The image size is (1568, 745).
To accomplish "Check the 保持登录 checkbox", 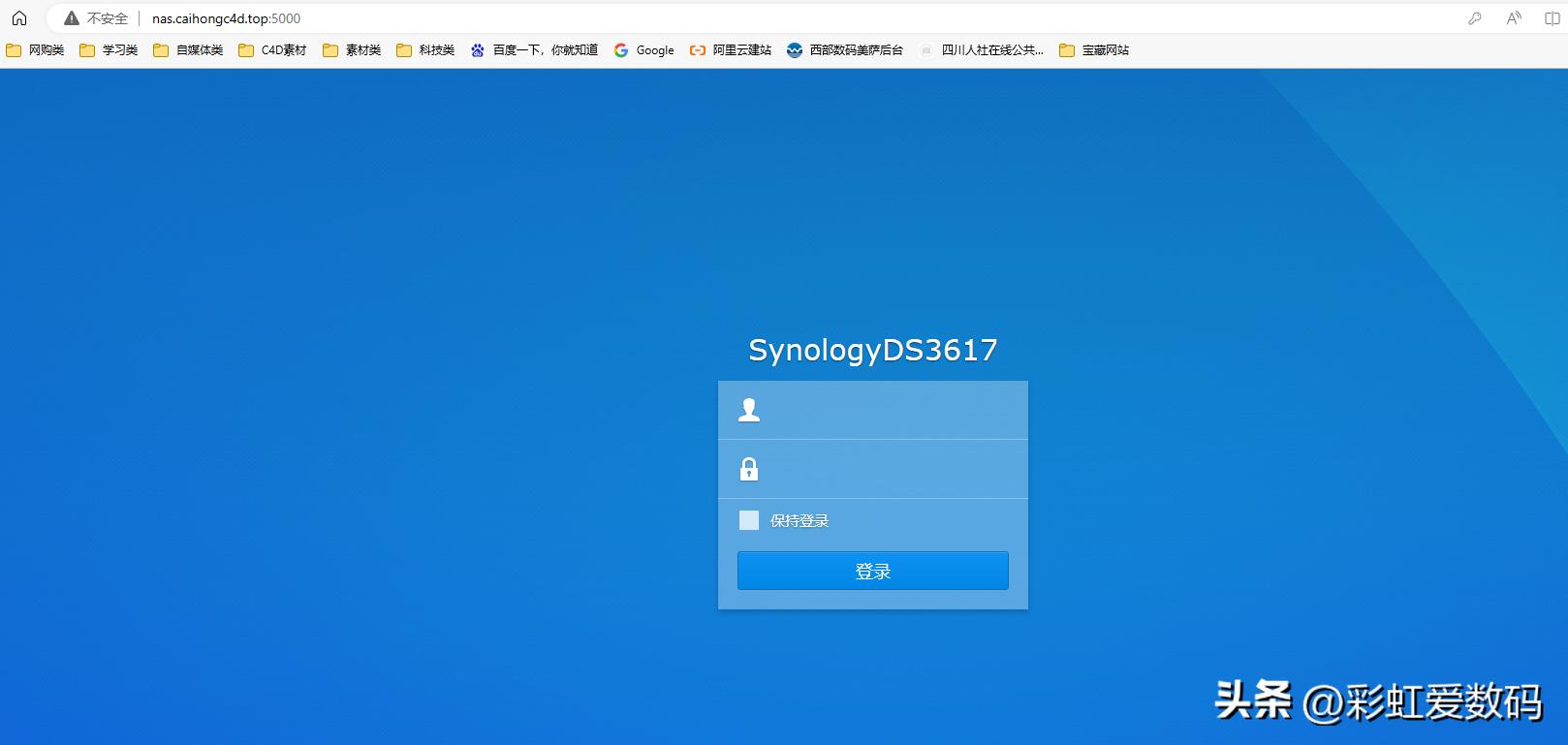I will pyautogui.click(x=749, y=520).
